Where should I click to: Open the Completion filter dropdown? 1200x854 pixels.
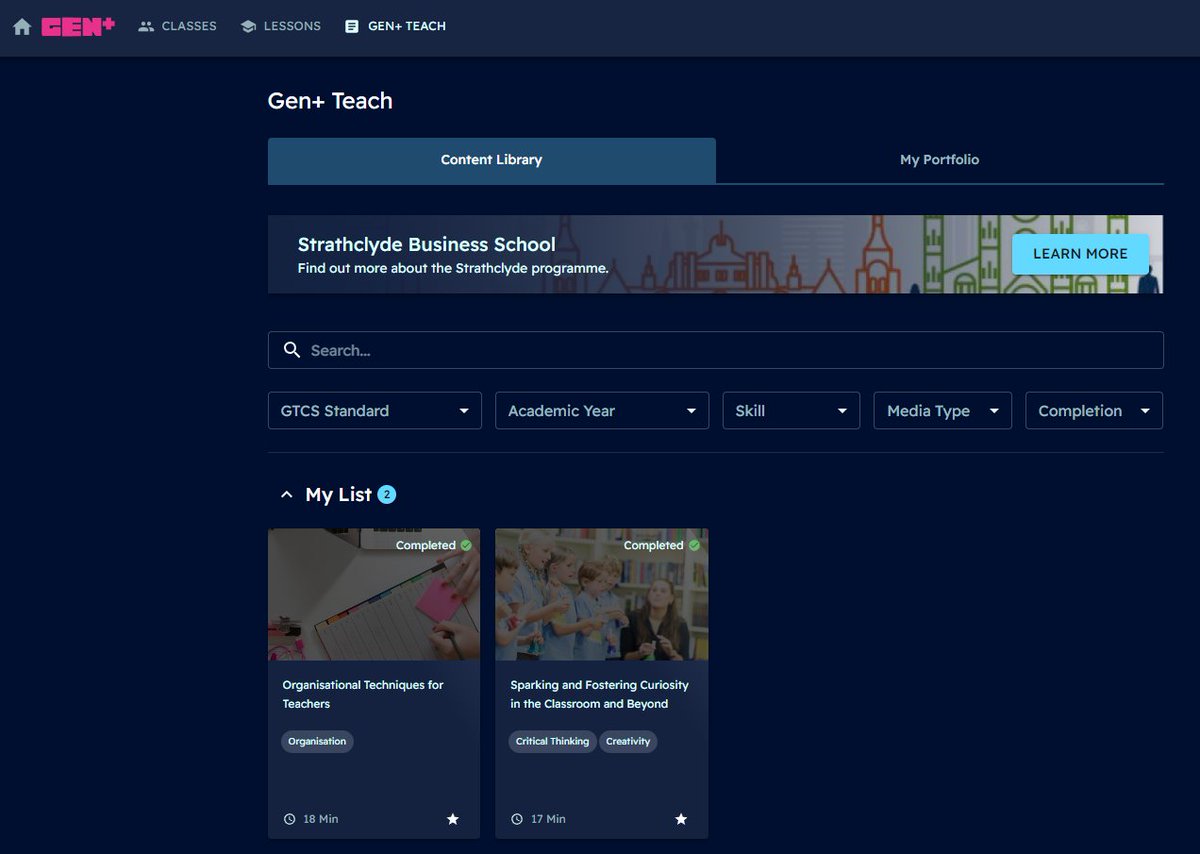coord(1094,411)
